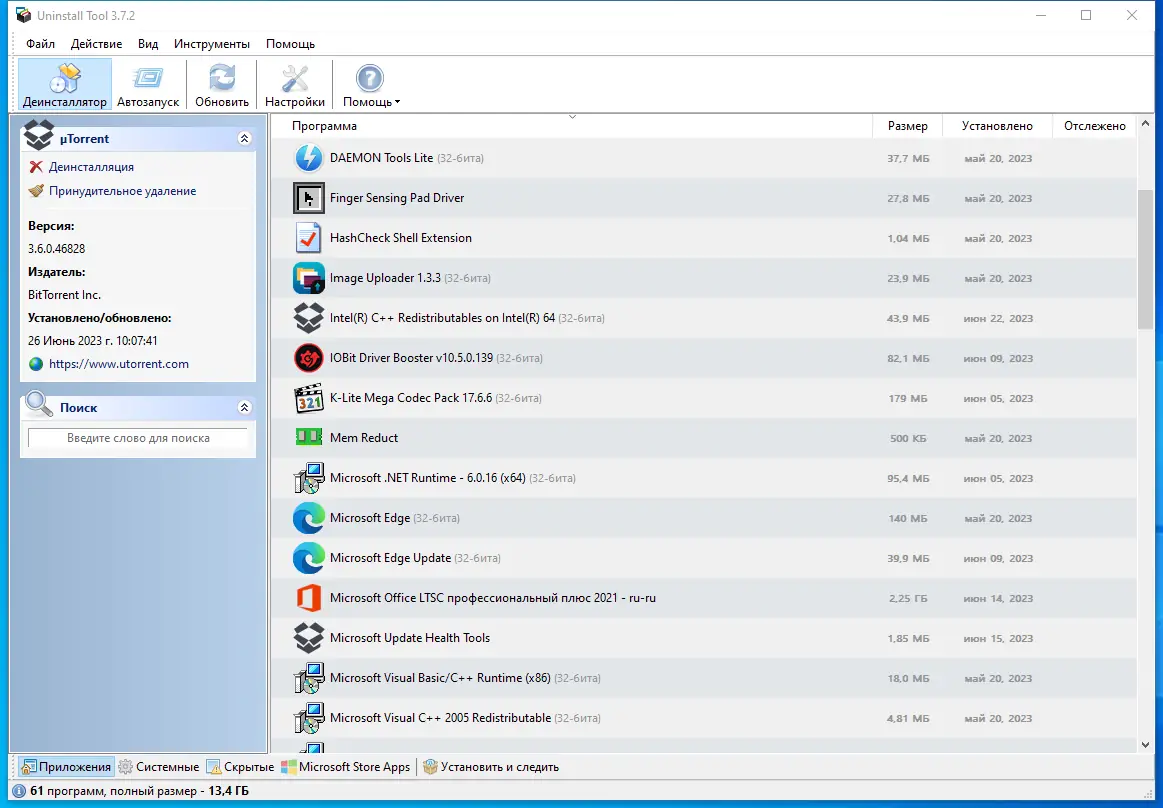This screenshot has height=808, width=1163.
Task: Switch to the Microsoft Store Apps tab
Action: pyautogui.click(x=346, y=767)
